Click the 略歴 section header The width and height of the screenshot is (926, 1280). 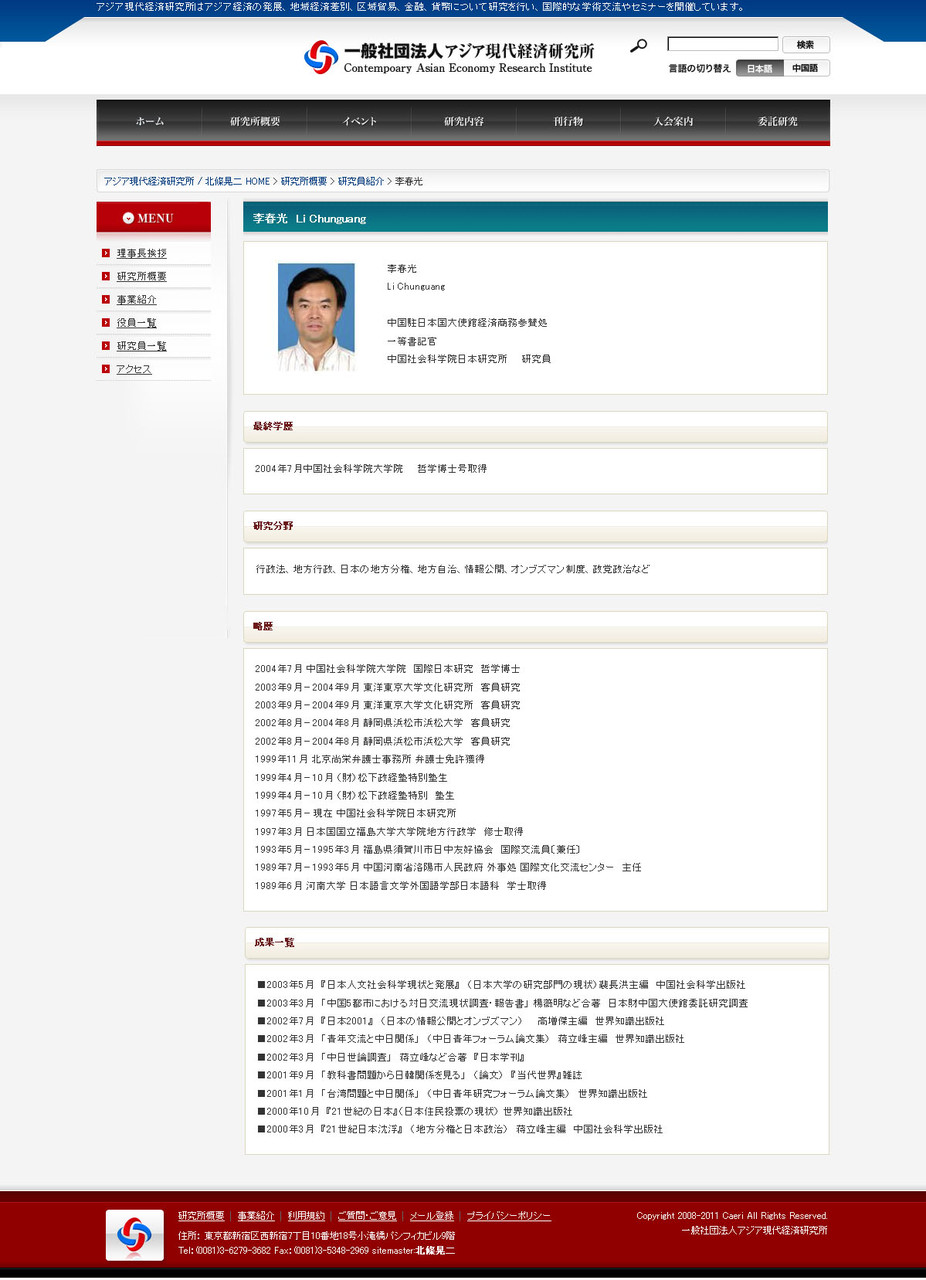[x=535, y=627]
